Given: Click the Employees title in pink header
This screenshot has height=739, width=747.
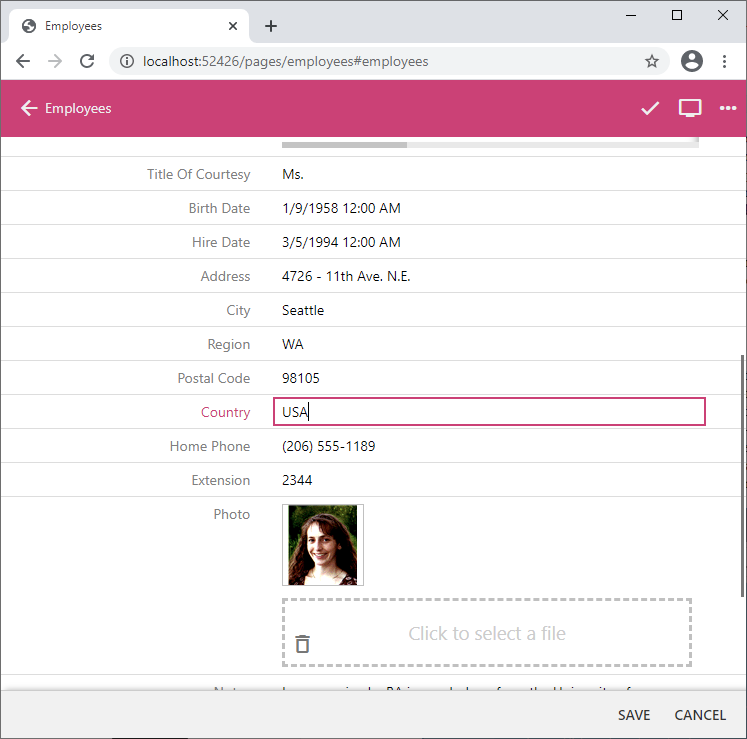Looking at the screenshot, I should (x=78, y=108).
